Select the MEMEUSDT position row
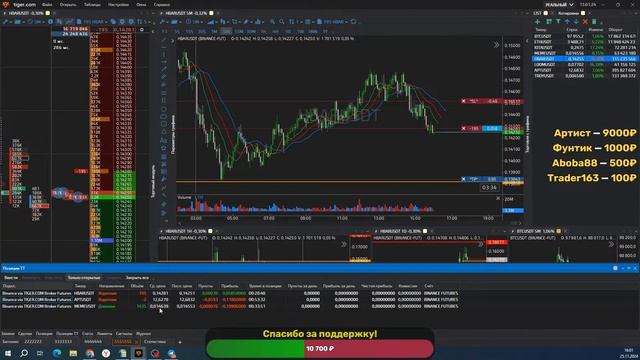640x360 pixels. click(x=230, y=306)
